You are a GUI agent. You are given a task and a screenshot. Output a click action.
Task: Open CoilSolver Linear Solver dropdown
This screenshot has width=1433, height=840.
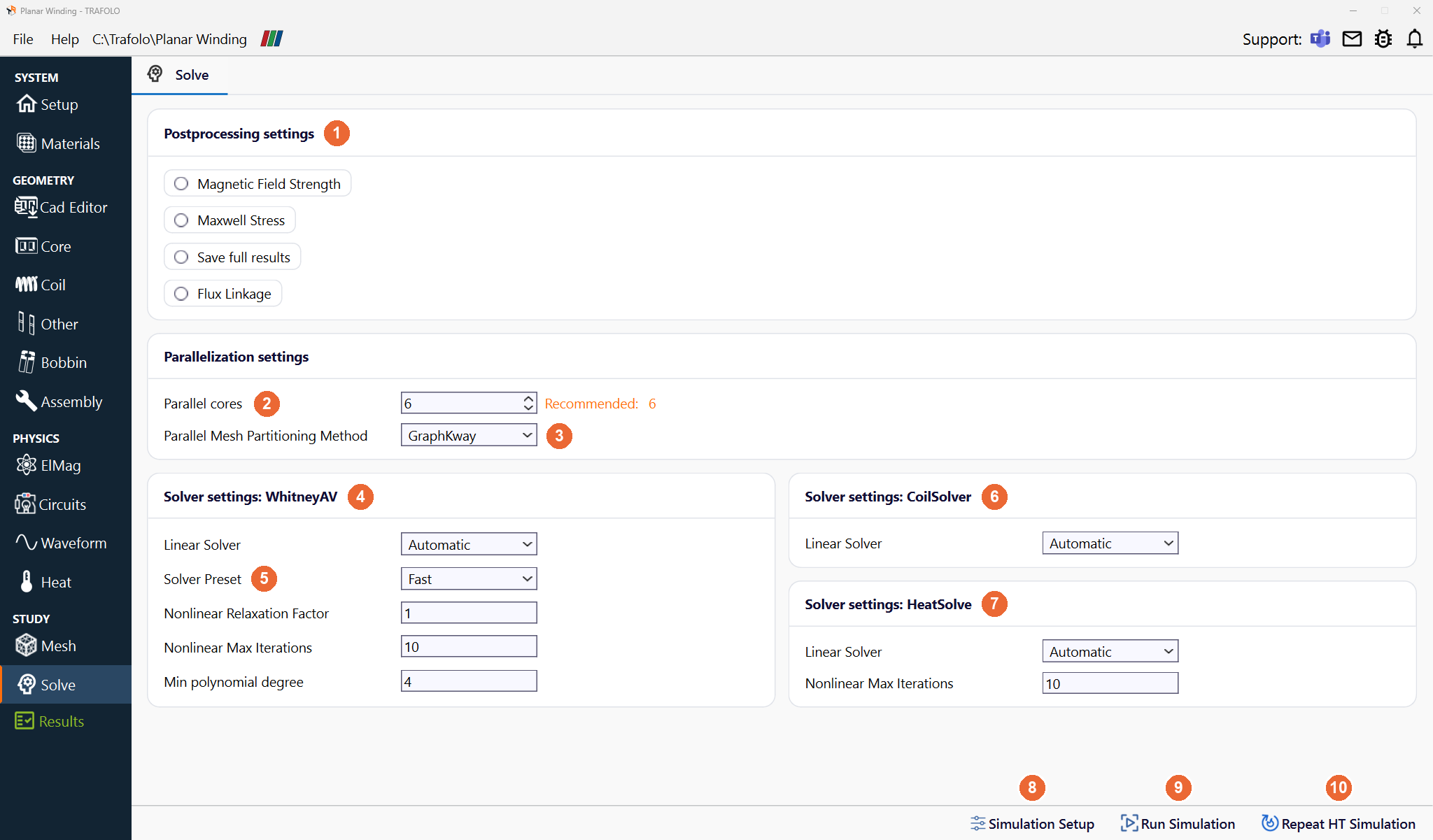tap(1110, 543)
